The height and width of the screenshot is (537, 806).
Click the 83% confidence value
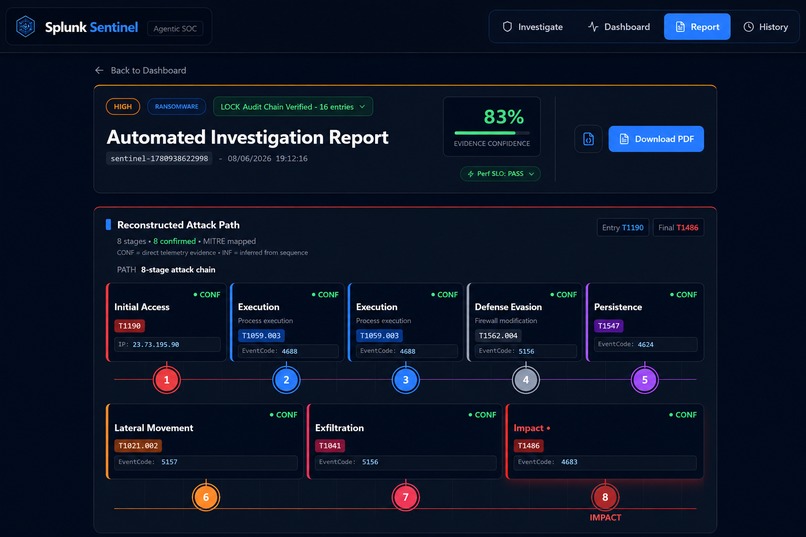click(x=503, y=117)
